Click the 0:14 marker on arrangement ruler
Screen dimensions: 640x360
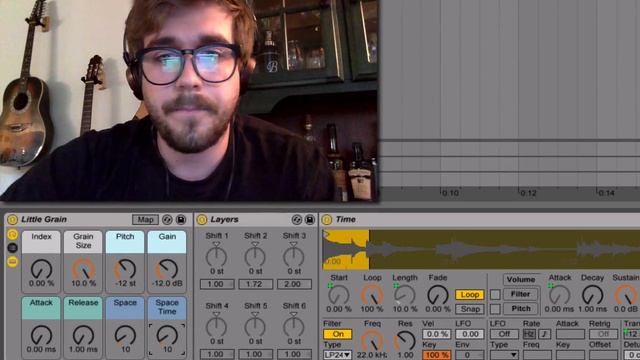[x=606, y=193]
